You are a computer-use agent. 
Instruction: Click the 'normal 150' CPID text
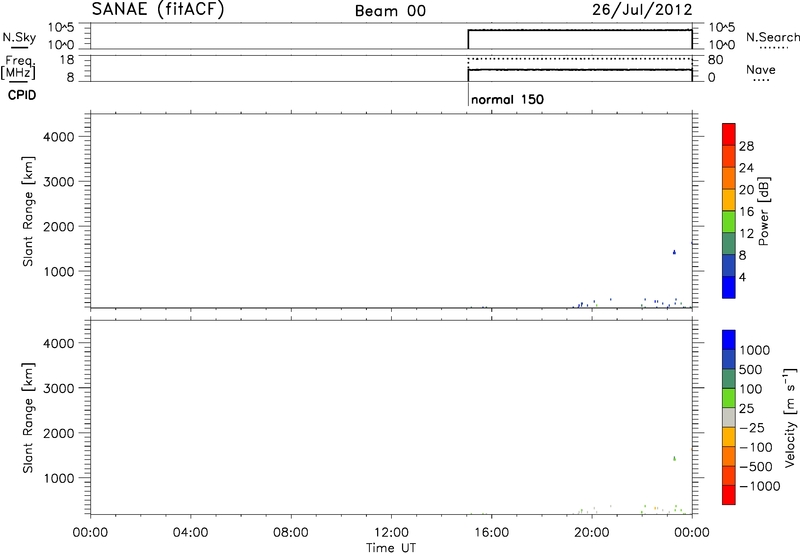(508, 99)
